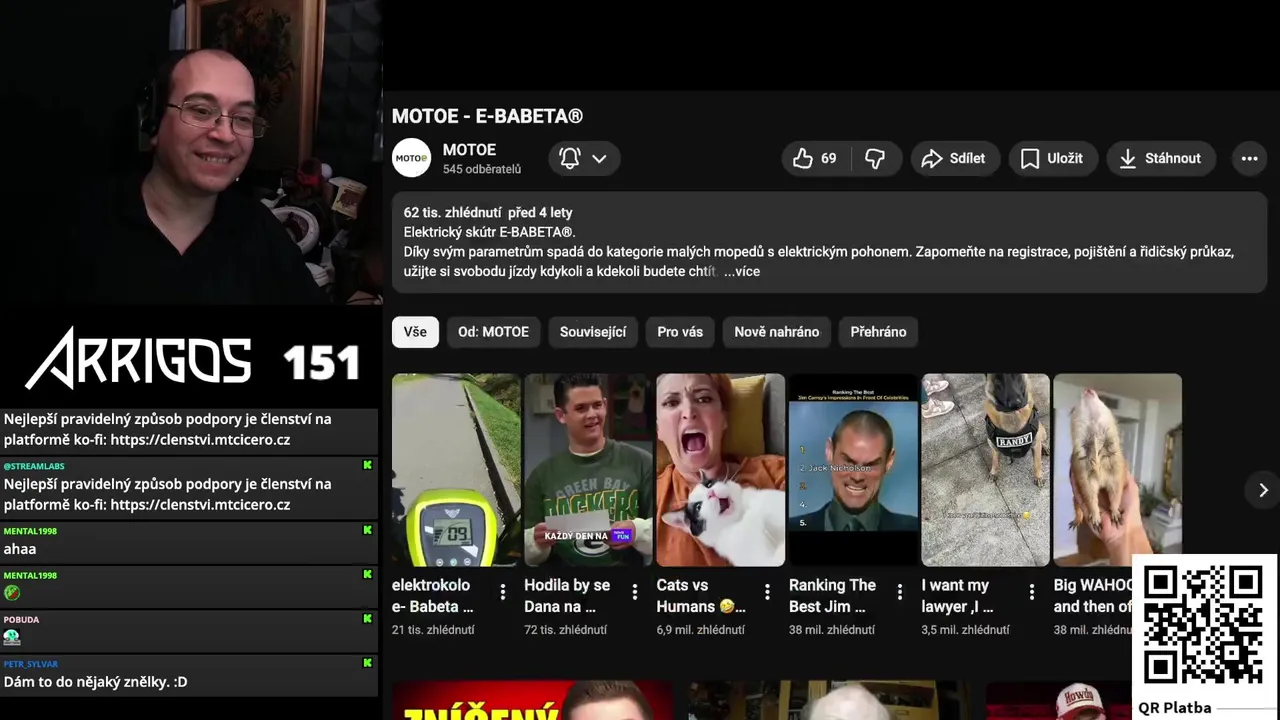
Task: Open options menu for Hodila by se Dana
Action: click(x=635, y=592)
